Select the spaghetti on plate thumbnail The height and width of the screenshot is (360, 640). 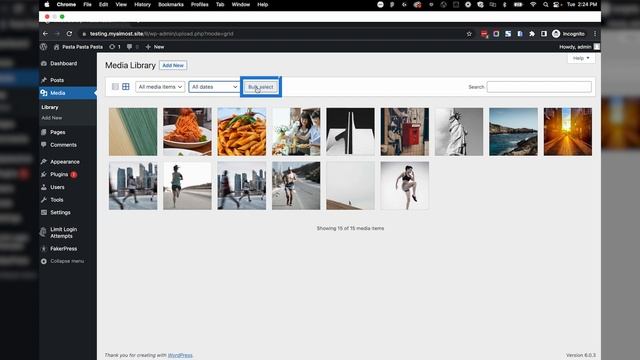tap(187, 131)
